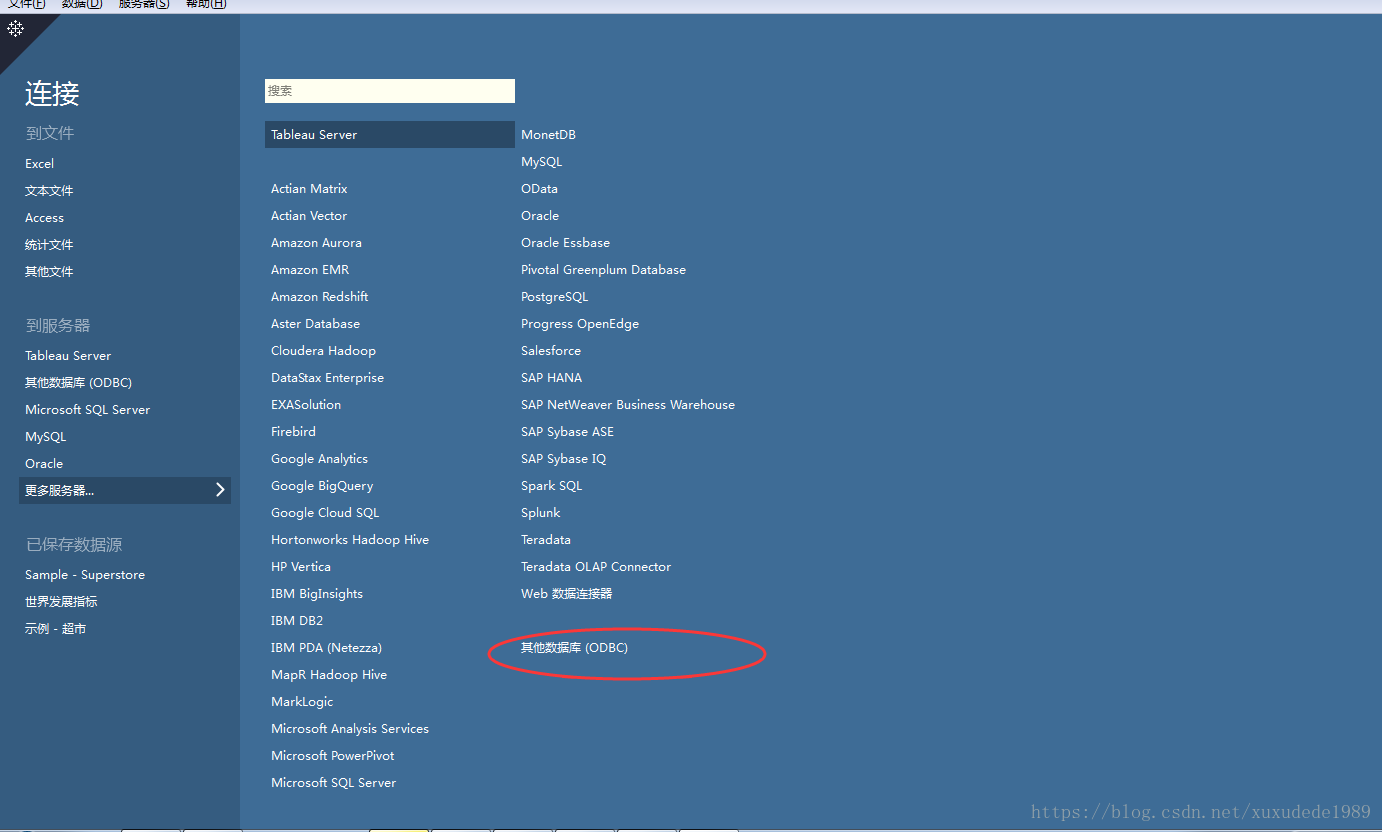
Task: Choose Spark SQL connector
Action: 551,486
